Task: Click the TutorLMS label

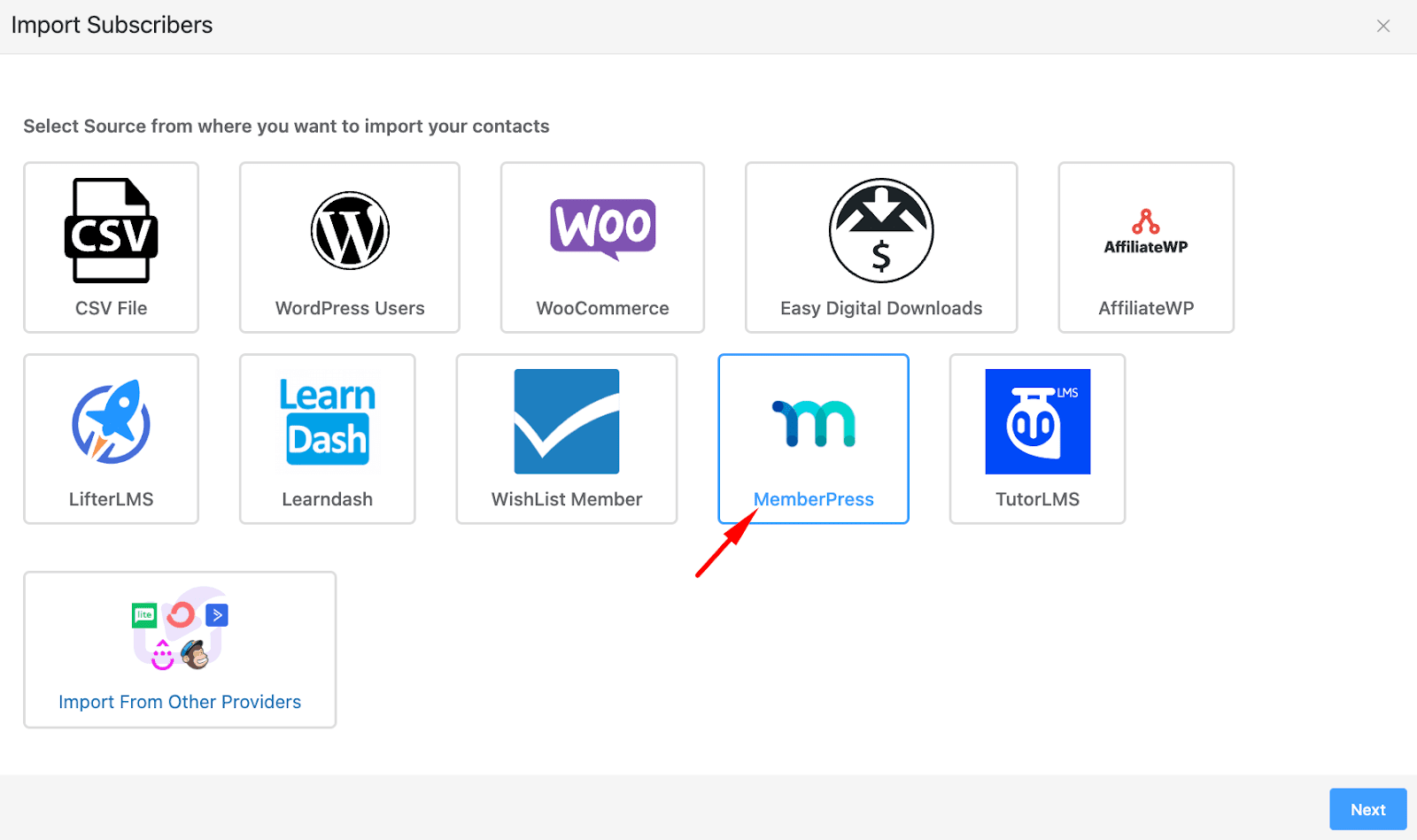Action: [x=1038, y=499]
